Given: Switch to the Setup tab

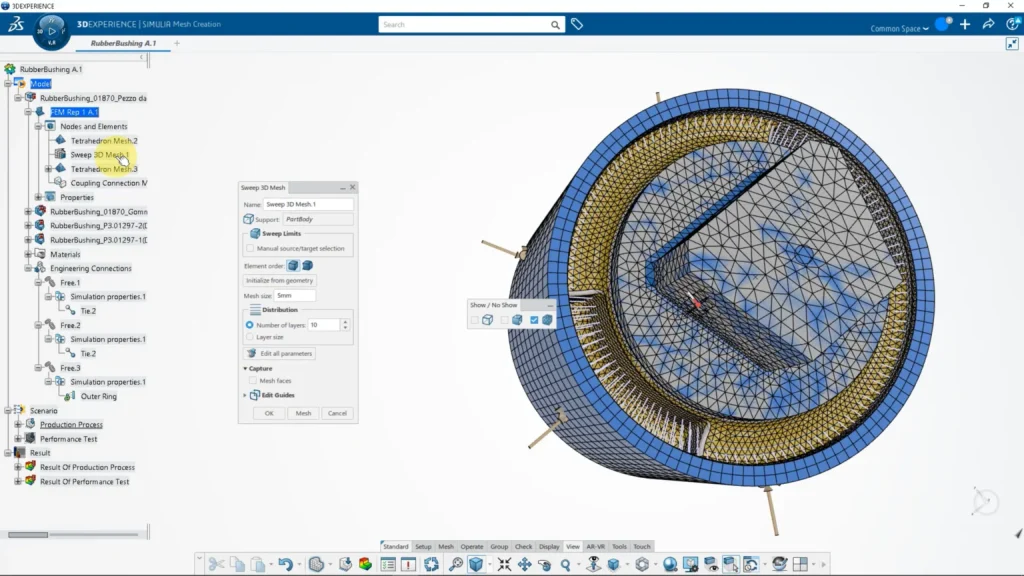Looking at the screenshot, I should coord(423,547).
